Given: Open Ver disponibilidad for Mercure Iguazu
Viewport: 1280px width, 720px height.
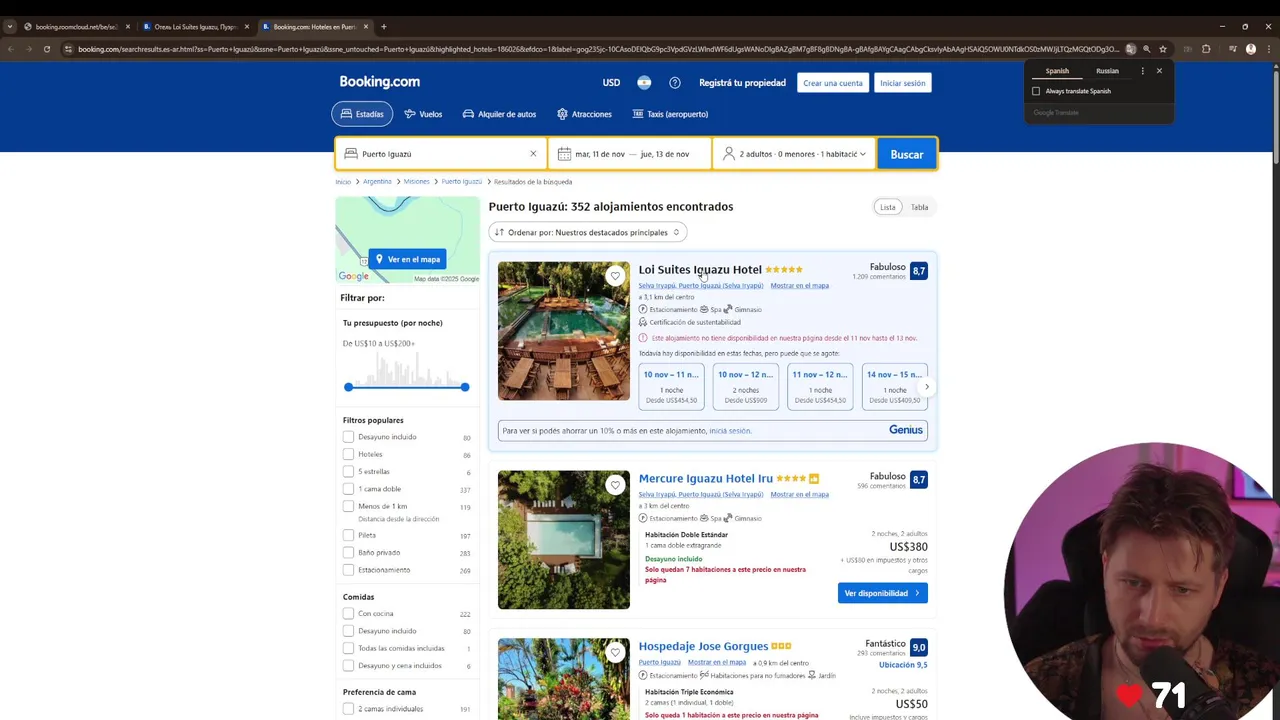Looking at the screenshot, I should [x=882, y=593].
